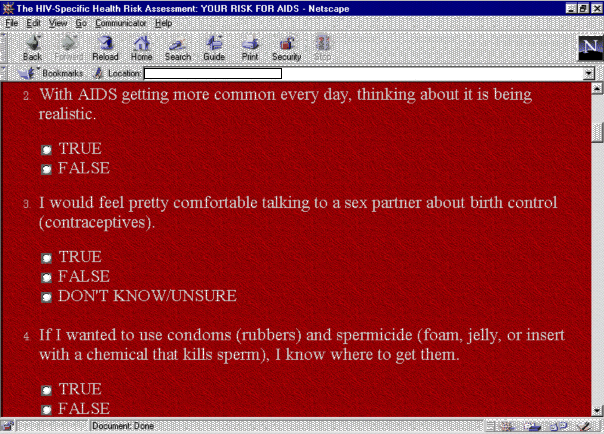The height and width of the screenshot is (434, 604).
Task: Open the Communicator menu
Action: (120, 22)
